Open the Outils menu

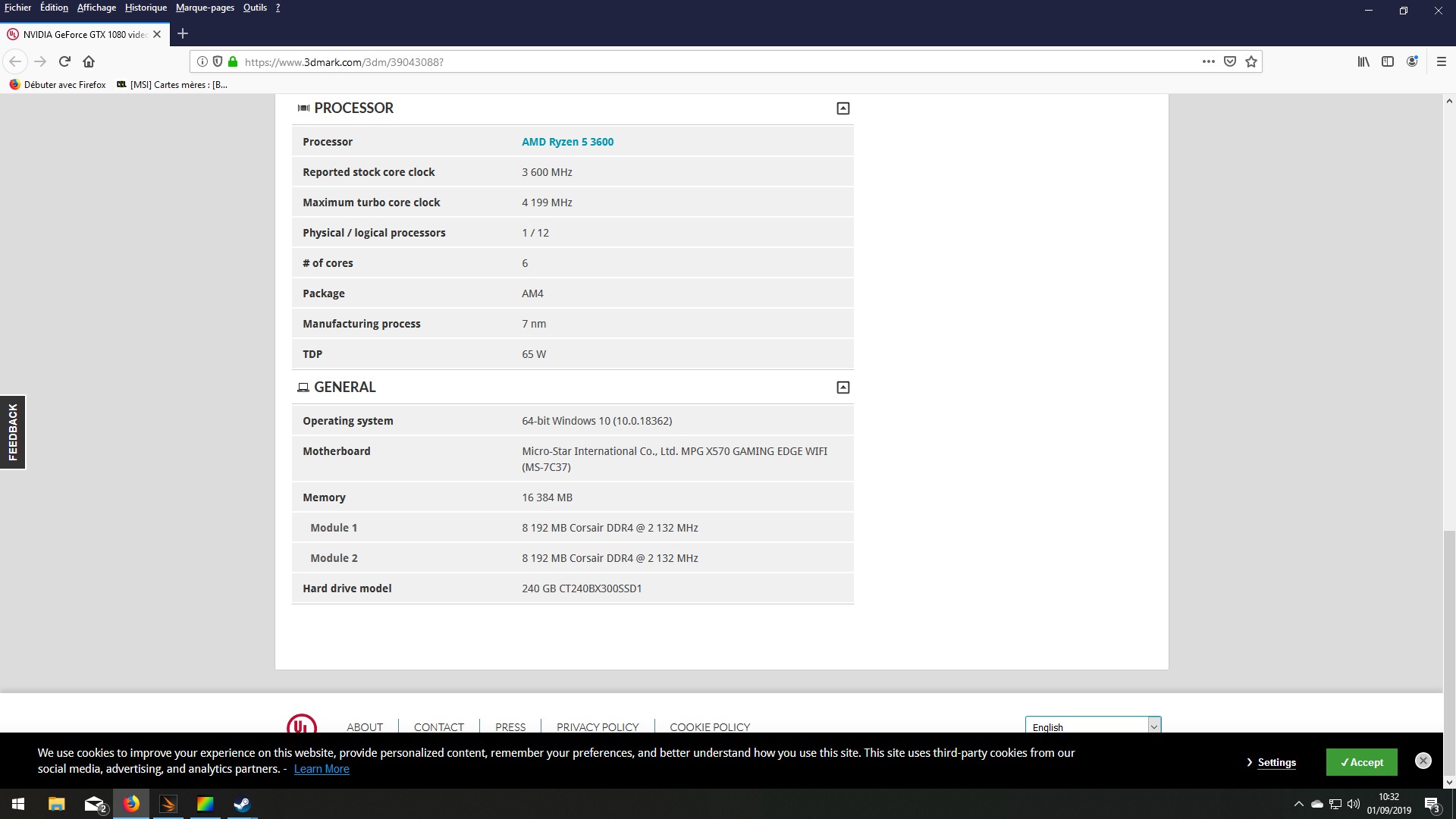255,8
